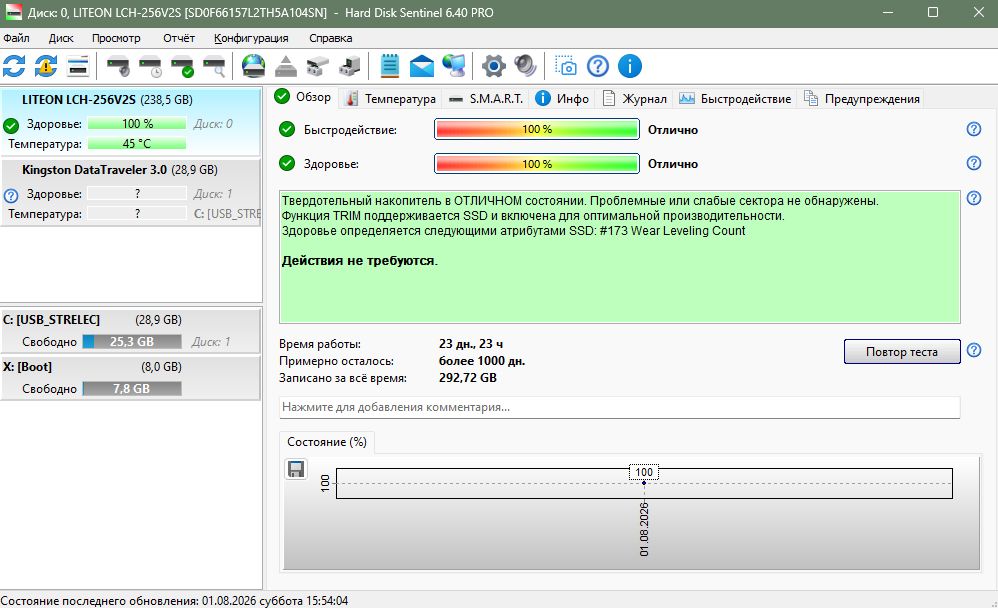The height and width of the screenshot is (608, 998).
Task: Click the disk with green checkmark icon
Action: click(182, 66)
